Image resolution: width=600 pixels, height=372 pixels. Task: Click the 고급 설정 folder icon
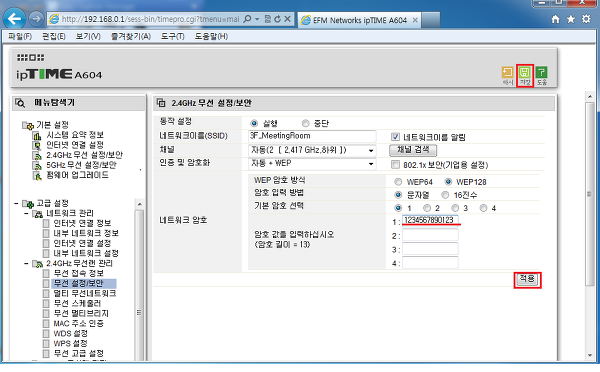pyautogui.click(x=28, y=203)
